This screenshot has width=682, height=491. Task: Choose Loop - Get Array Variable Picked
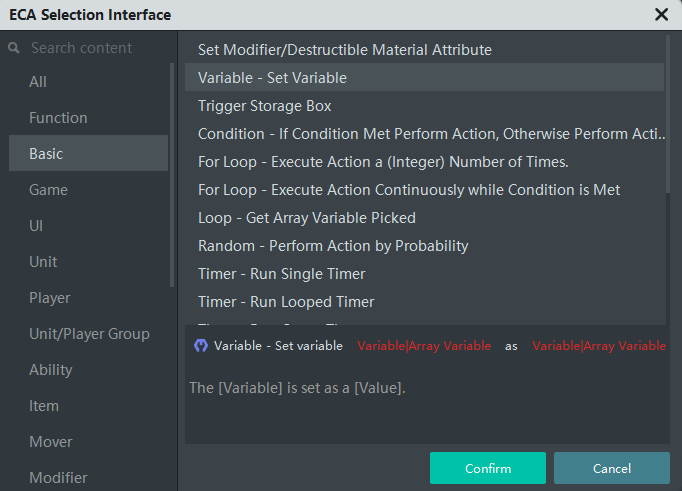[425, 218]
